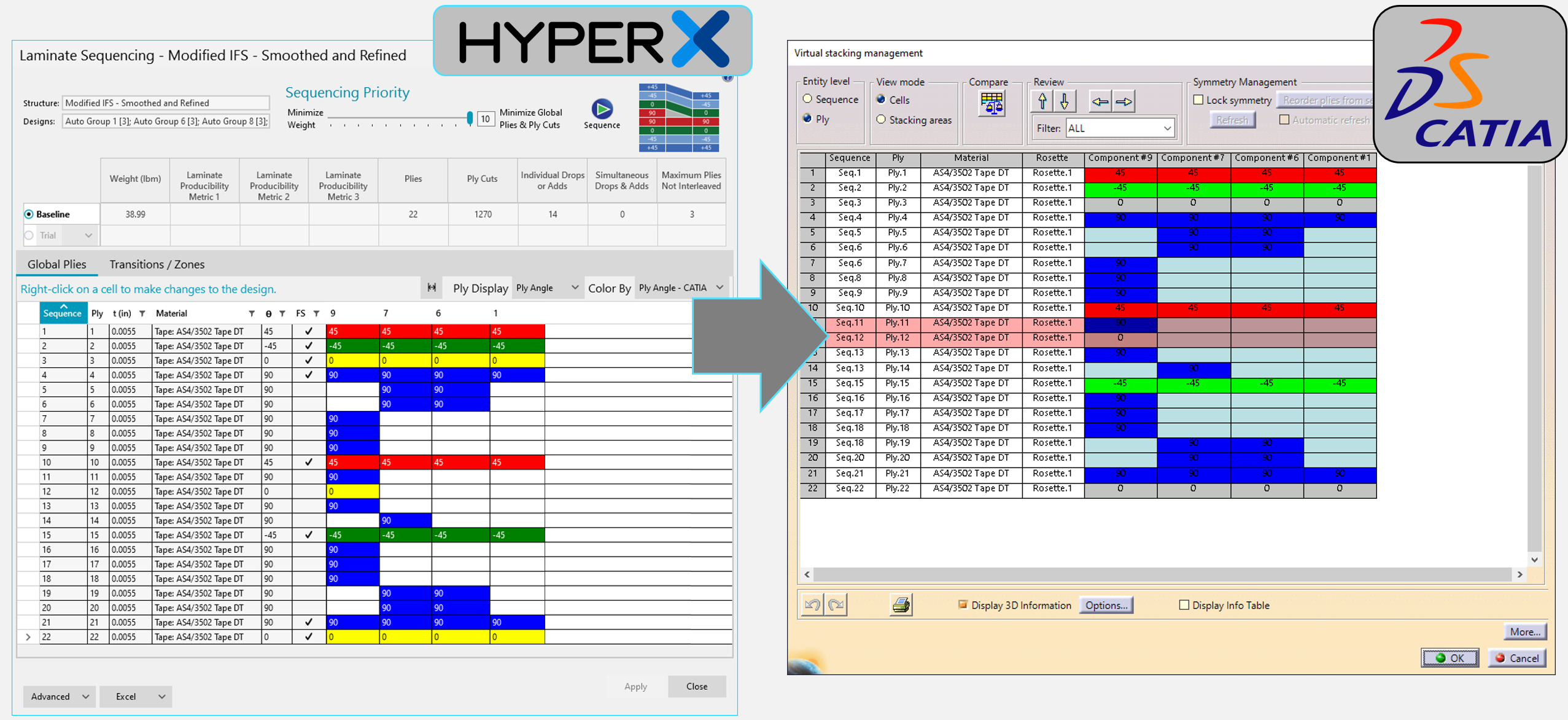The image size is (1568, 720).
Task: Select the Trial radio button
Action: (29, 235)
